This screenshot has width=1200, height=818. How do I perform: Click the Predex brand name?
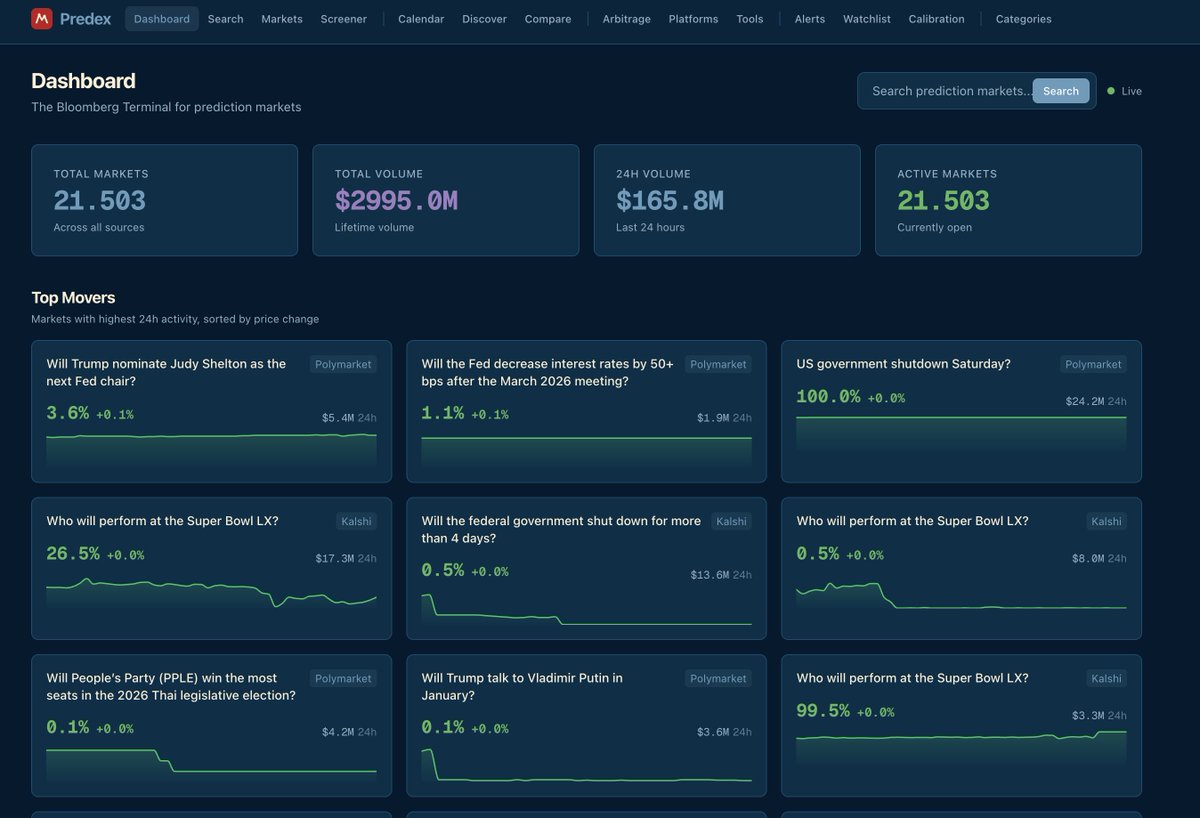(85, 19)
